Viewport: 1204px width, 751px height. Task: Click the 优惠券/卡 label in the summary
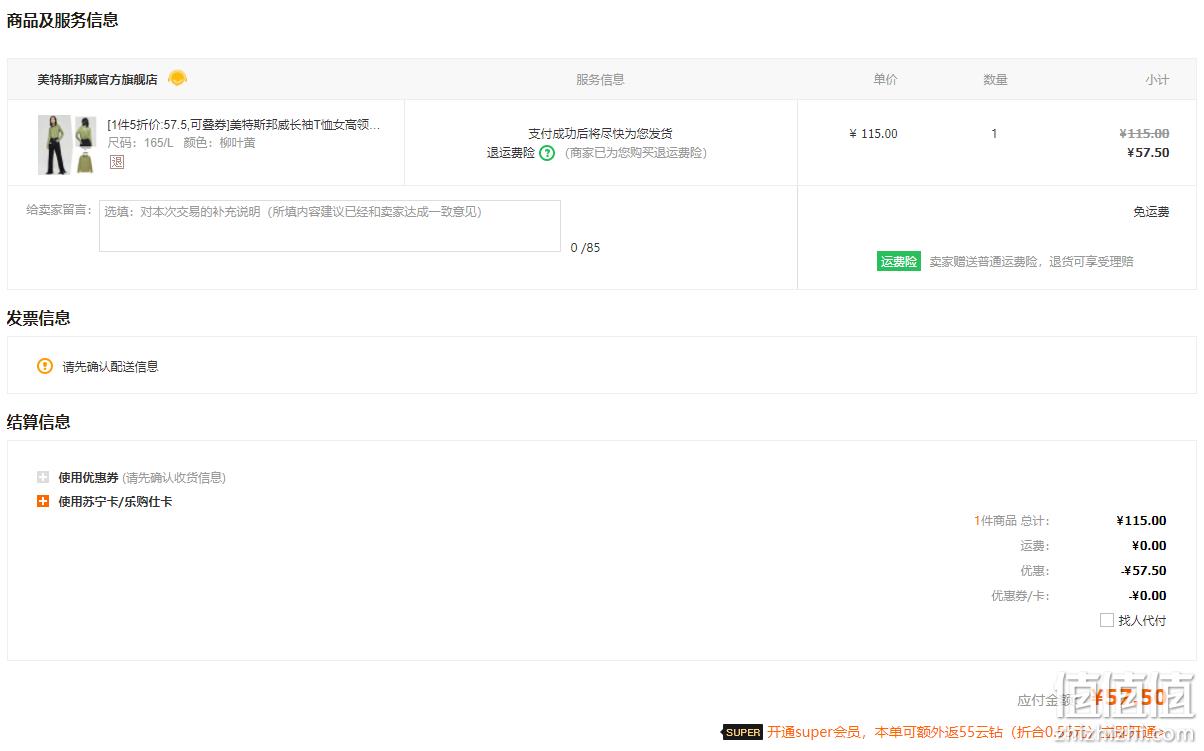coord(1020,596)
